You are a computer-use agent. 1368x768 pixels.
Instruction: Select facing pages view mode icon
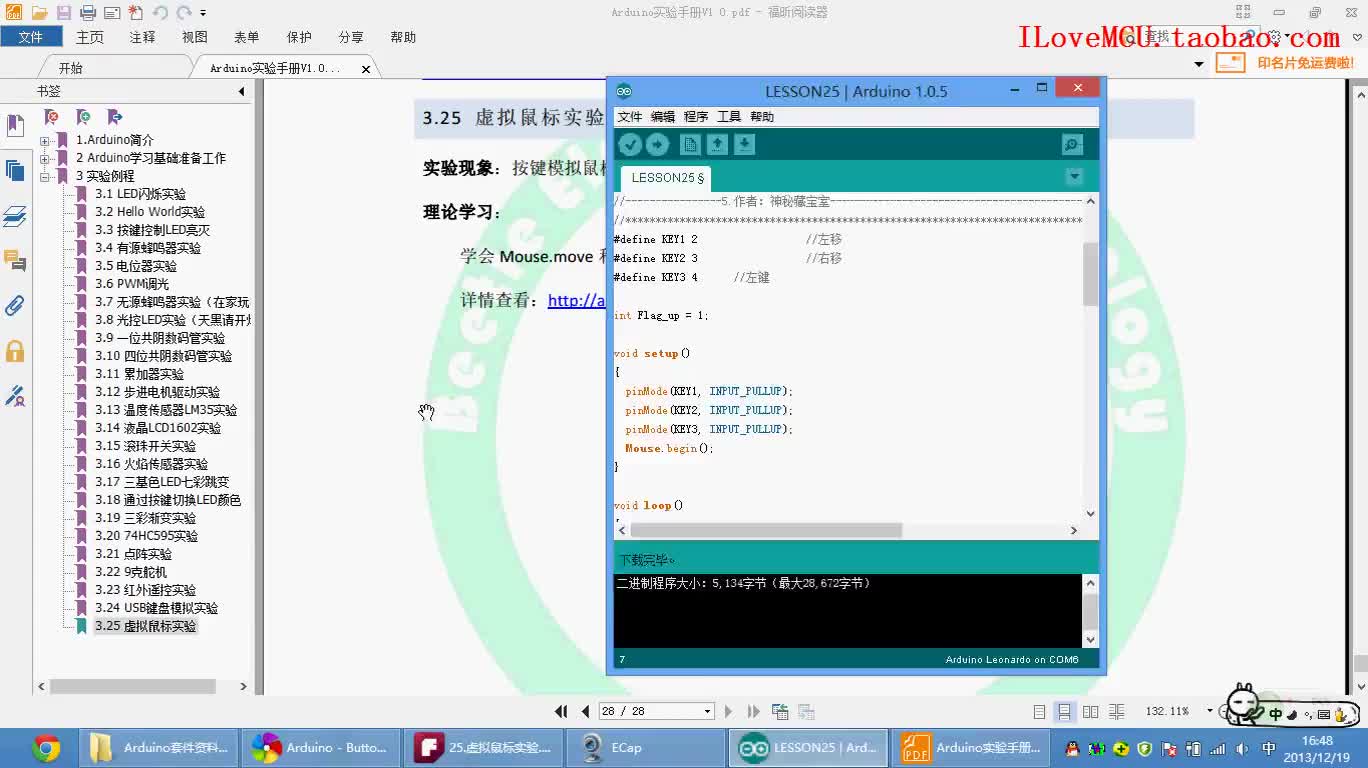pyautogui.click(x=1090, y=712)
